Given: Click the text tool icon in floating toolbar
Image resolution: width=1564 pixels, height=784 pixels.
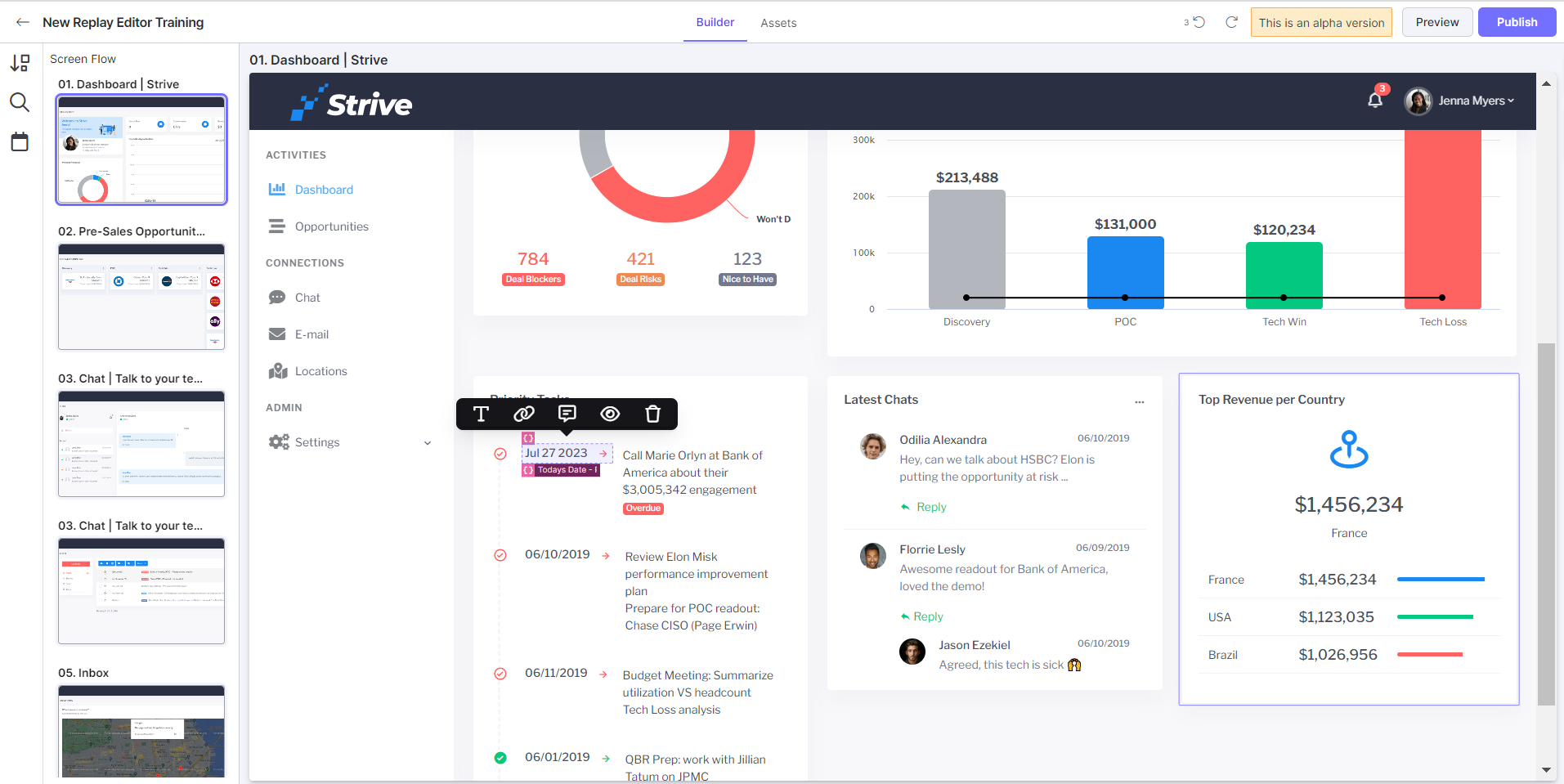Looking at the screenshot, I should click(481, 414).
